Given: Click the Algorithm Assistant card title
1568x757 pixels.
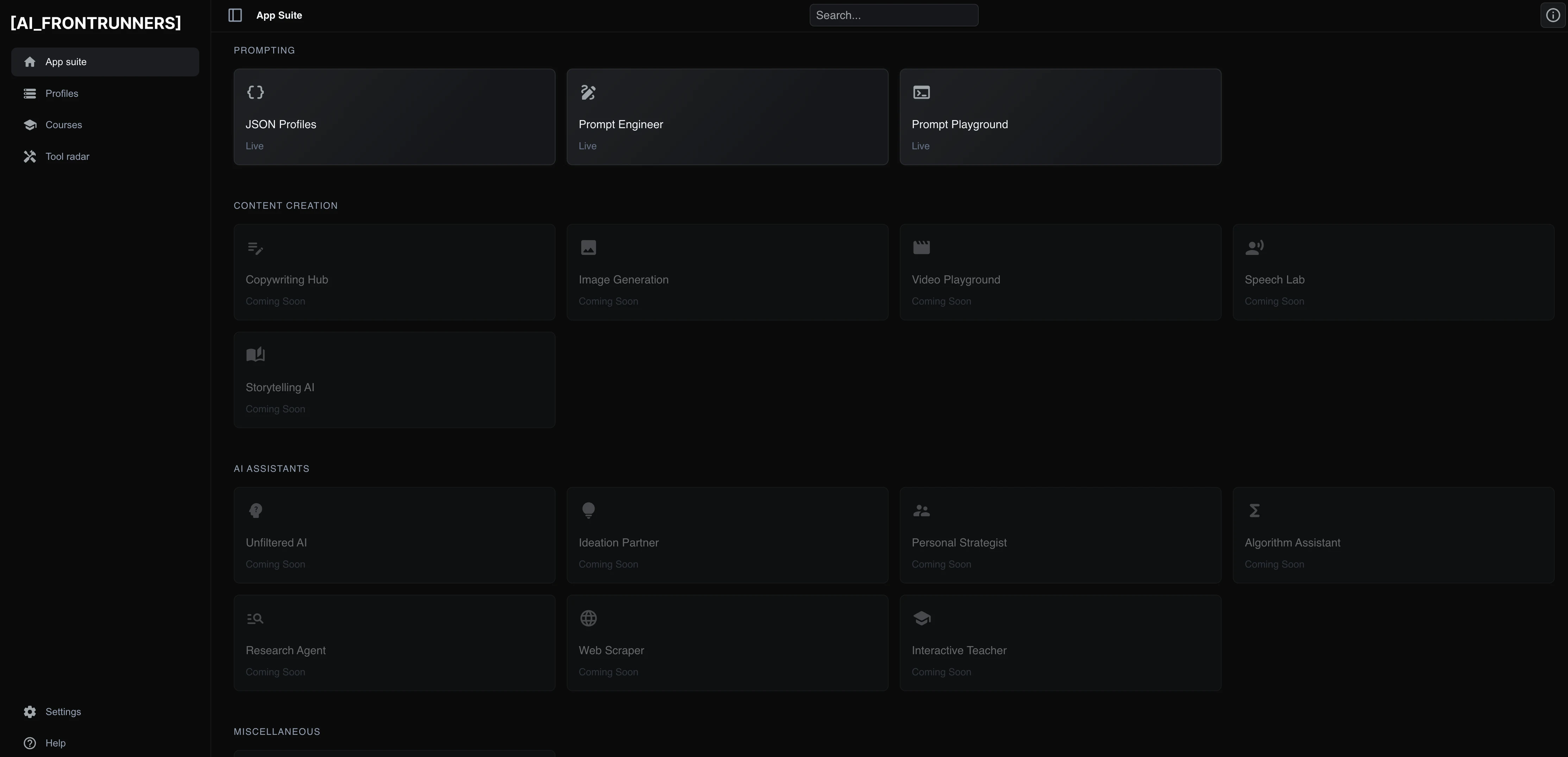Looking at the screenshot, I should (1292, 543).
